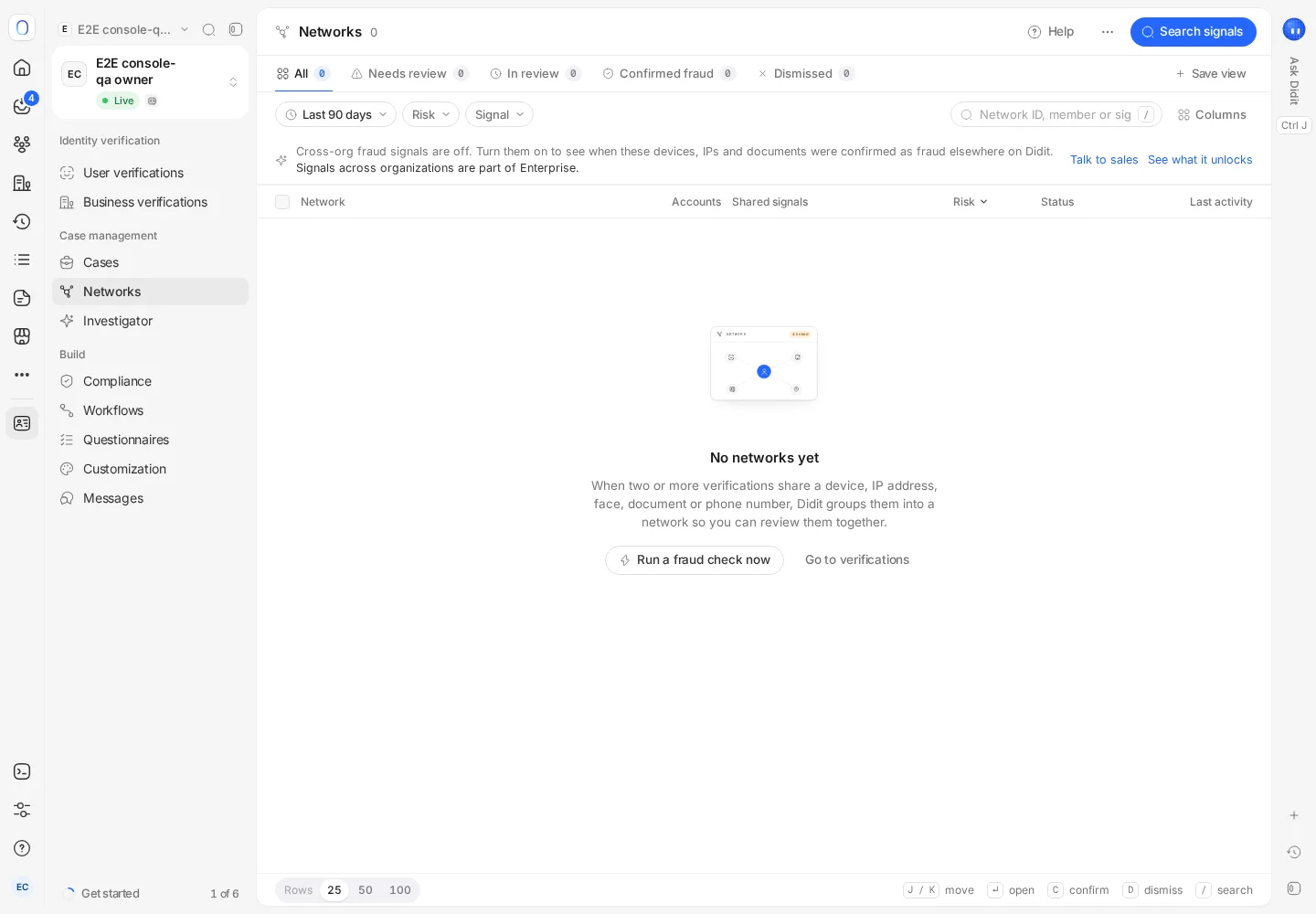Follow the Go to verifications link
The width and height of the screenshot is (1316, 914).
pyautogui.click(x=857, y=560)
